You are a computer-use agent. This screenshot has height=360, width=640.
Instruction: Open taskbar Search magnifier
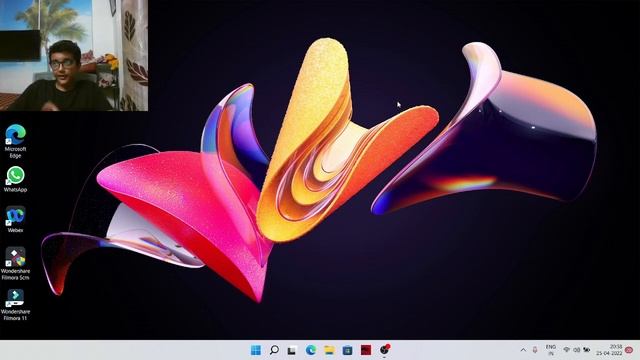(x=274, y=350)
